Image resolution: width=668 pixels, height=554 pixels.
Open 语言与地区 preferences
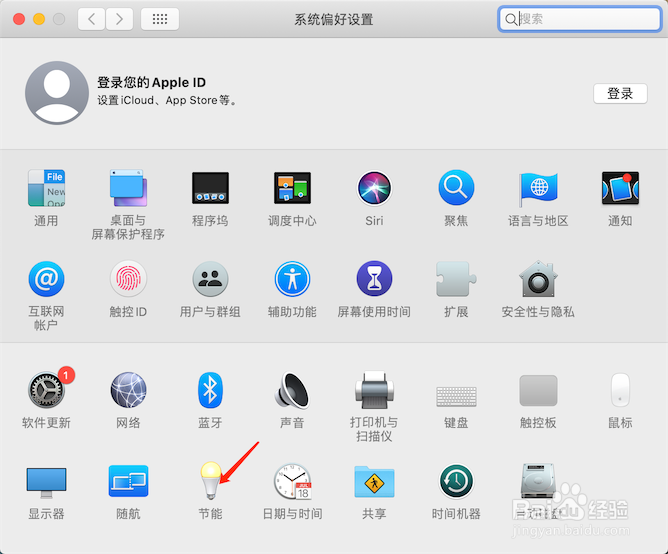[538, 188]
